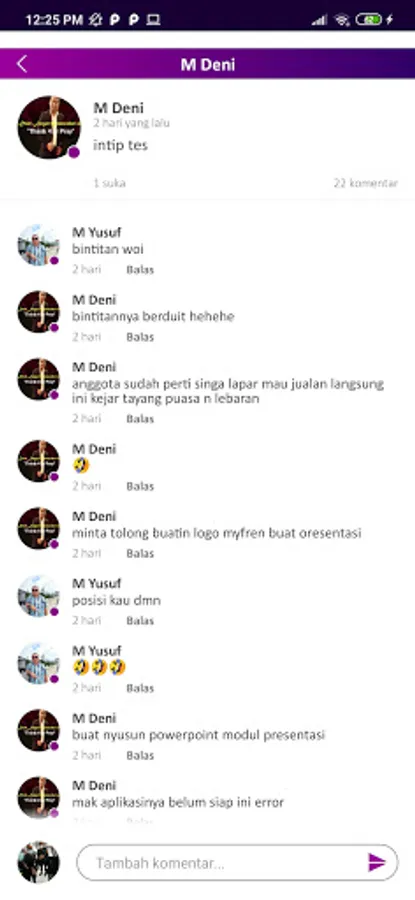Tap M Deni name in post header
415x900 pixels.
pyautogui.click(x=118, y=108)
